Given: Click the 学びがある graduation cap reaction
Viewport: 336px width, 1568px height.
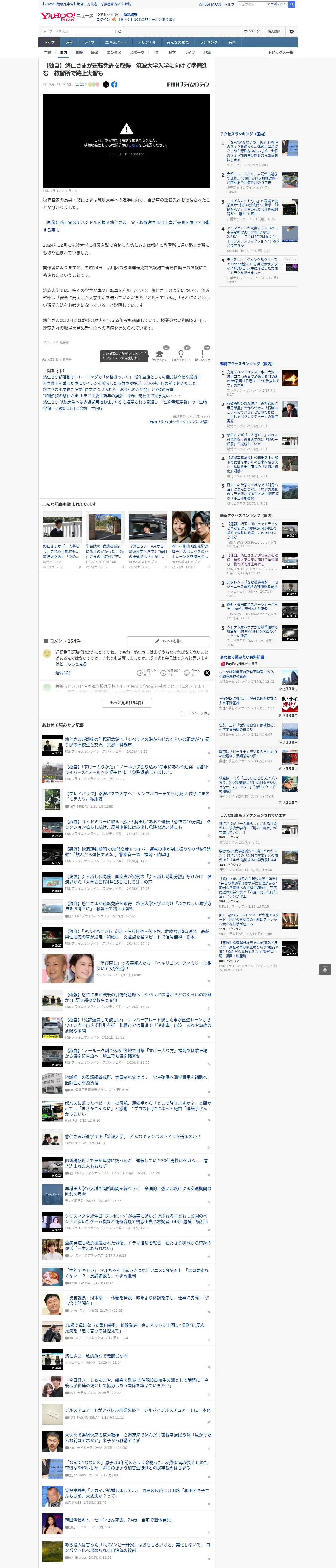Looking at the screenshot, I should [160, 355].
